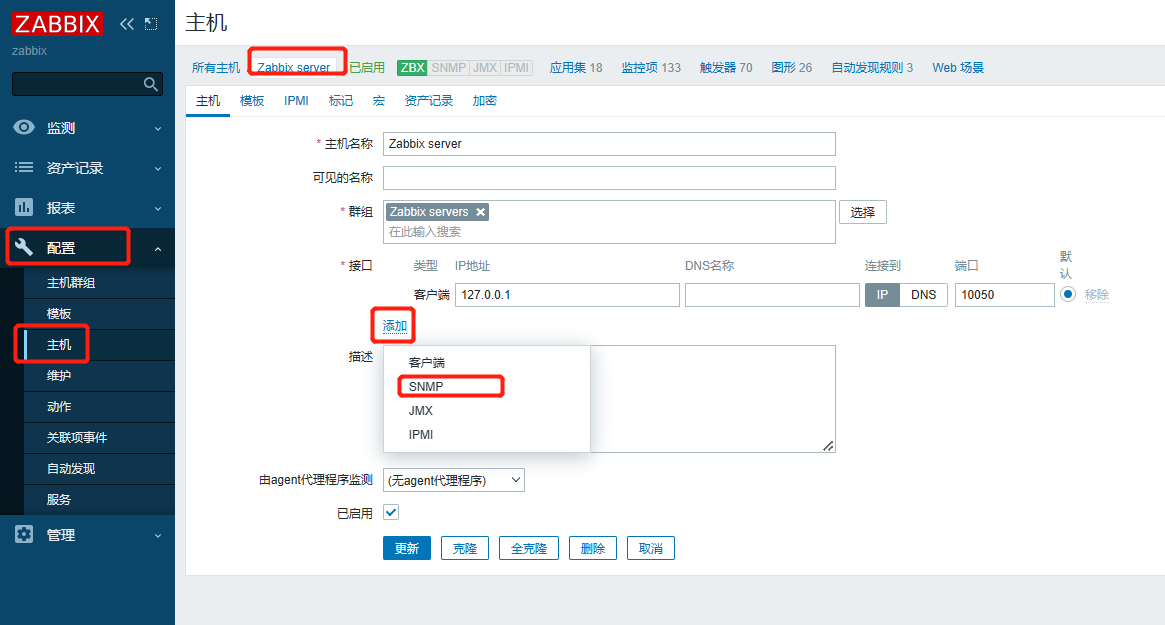Choose 客户端 from interface menu
This screenshot has height=625, width=1165.
tap(487, 363)
